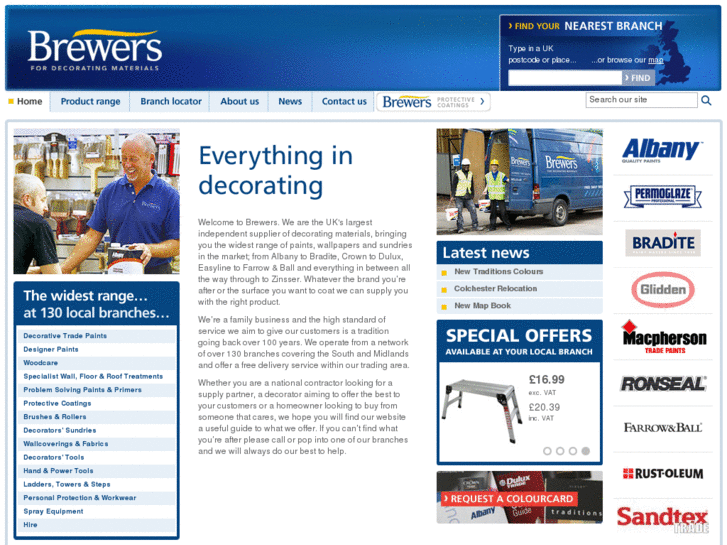
Task: Click the shop staff photo
Action: pos(96,201)
